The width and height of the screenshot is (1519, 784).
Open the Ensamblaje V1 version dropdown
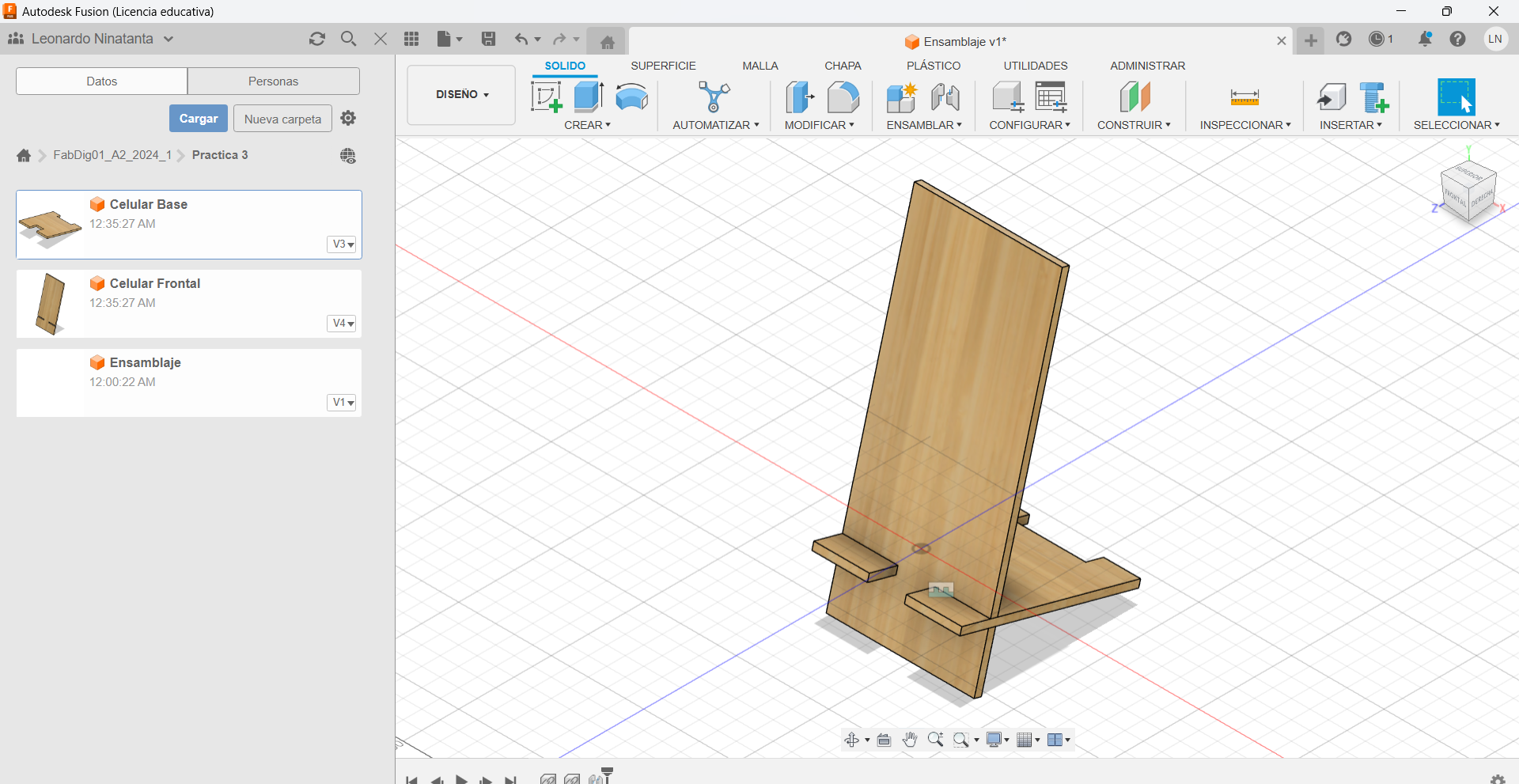343,403
